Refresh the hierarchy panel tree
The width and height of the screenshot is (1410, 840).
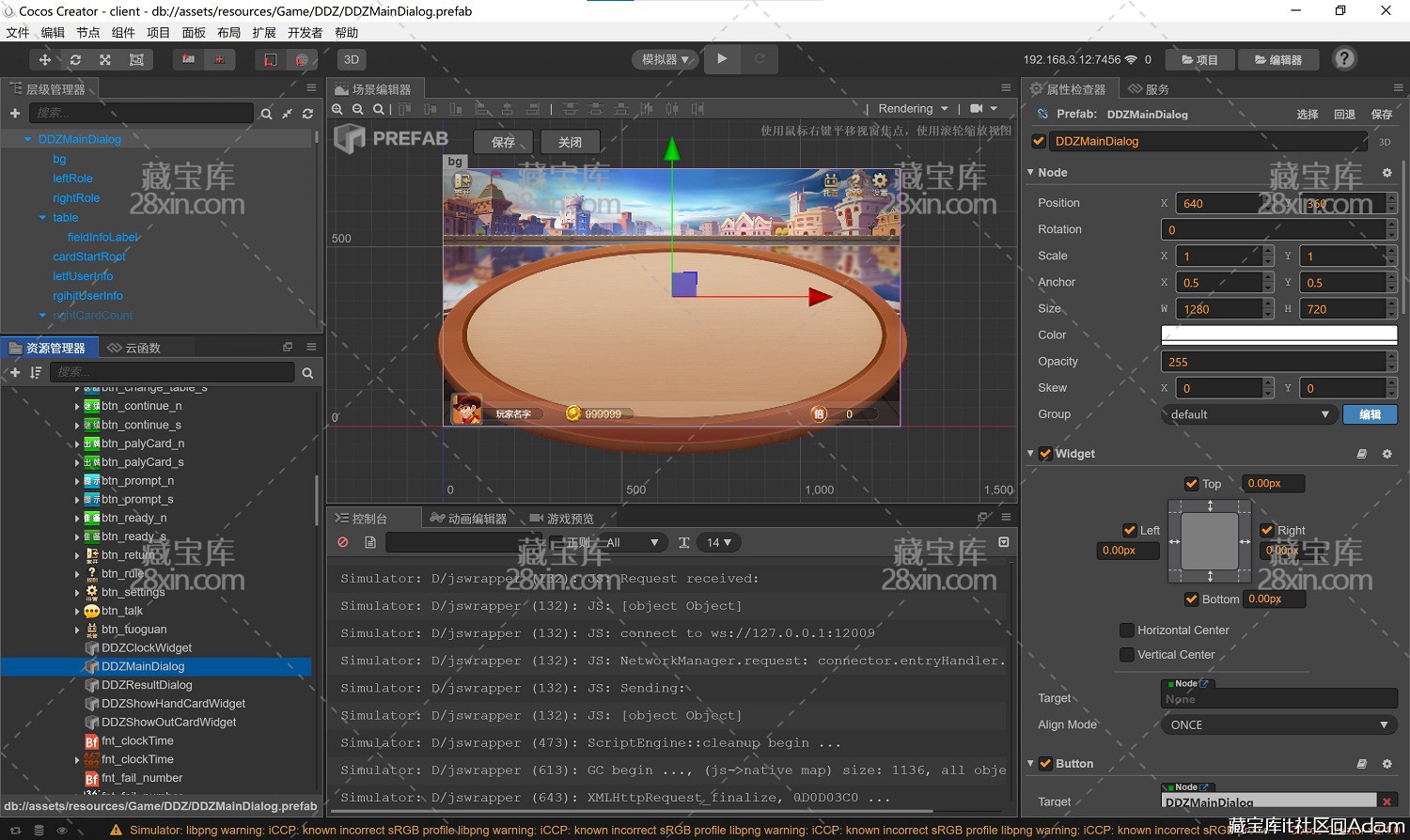pos(307,114)
